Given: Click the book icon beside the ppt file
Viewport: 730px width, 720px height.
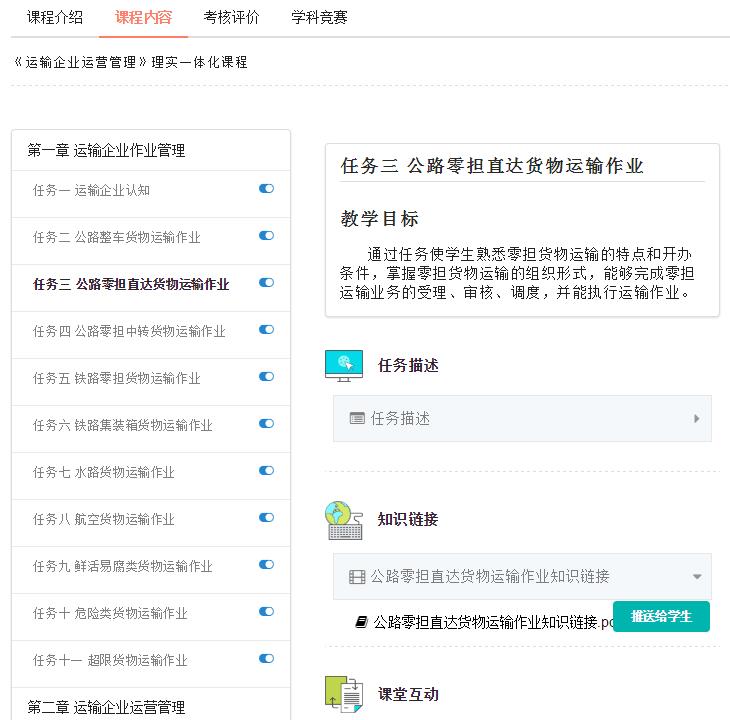Looking at the screenshot, I should [361, 622].
